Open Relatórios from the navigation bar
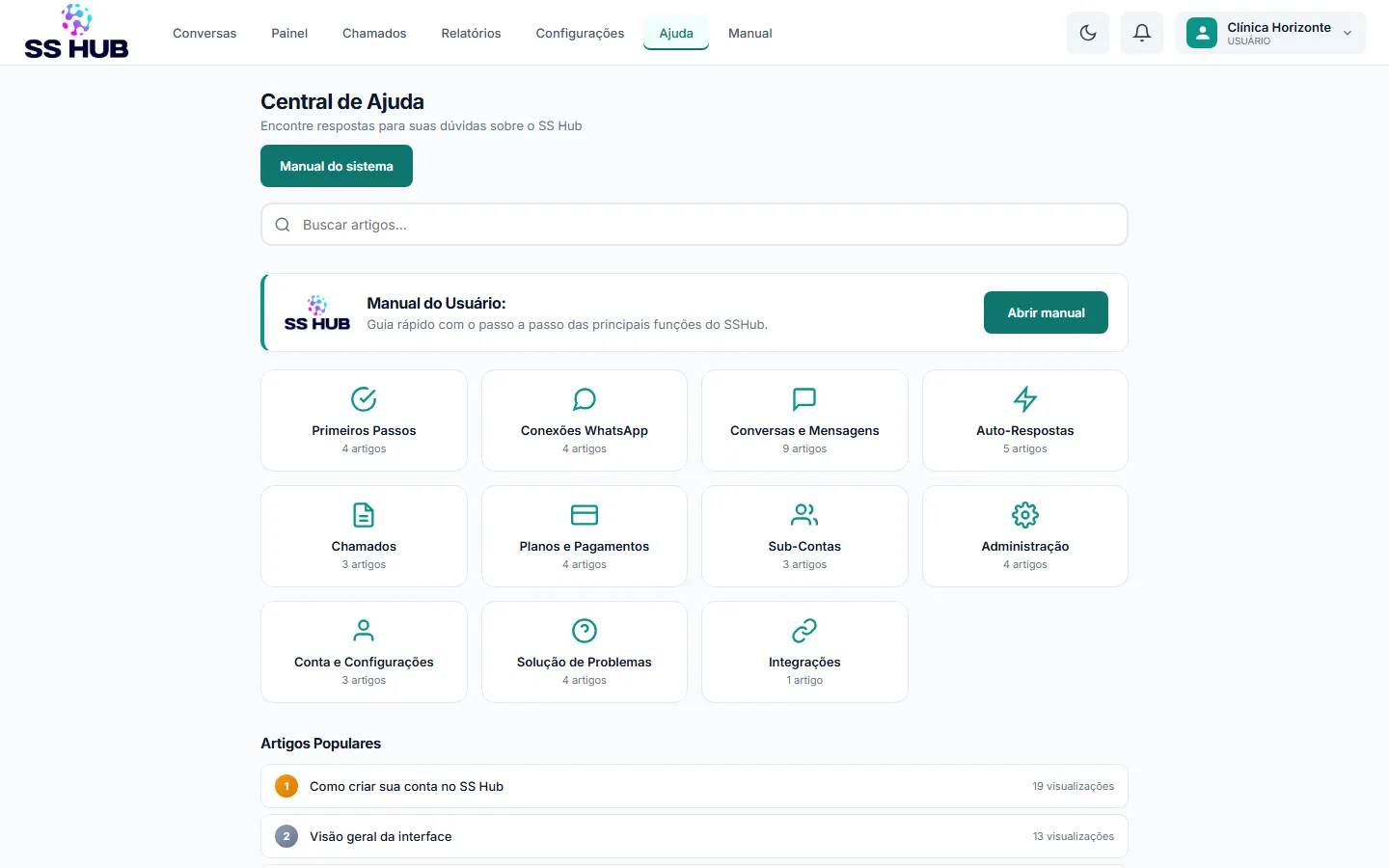The width and height of the screenshot is (1389, 868). coord(471,33)
